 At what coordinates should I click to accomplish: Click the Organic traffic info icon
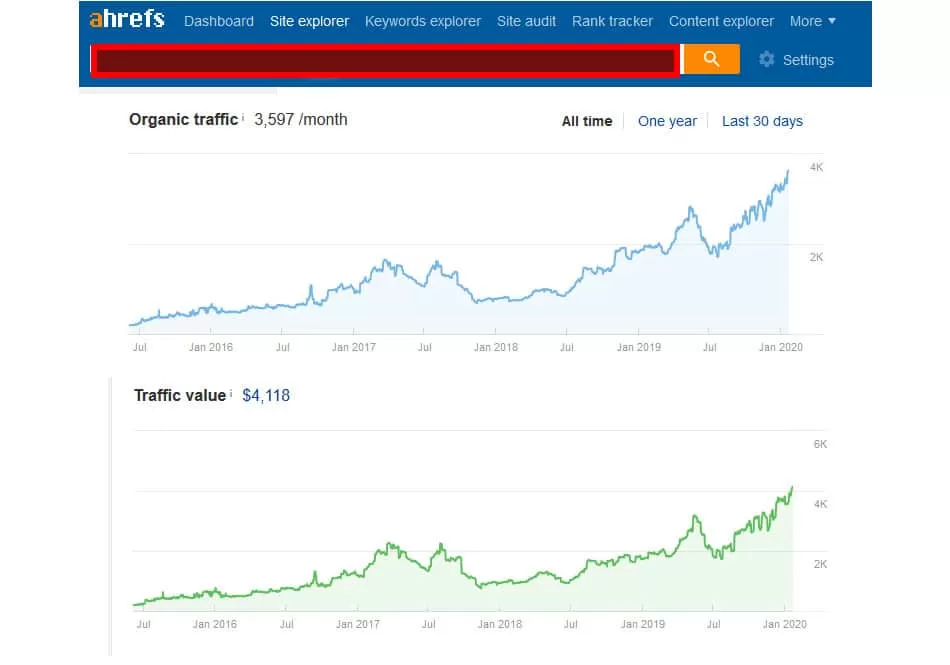tap(243, 118)
